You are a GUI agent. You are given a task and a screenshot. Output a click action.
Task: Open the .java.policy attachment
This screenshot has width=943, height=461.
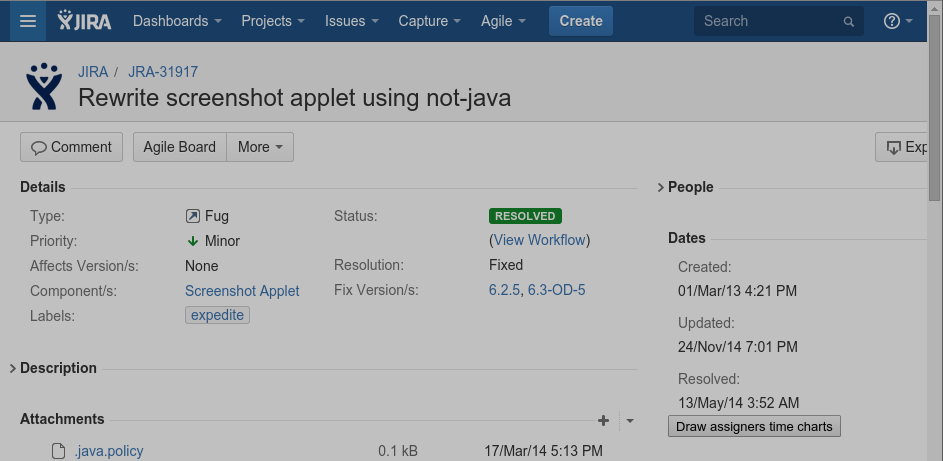[x=109, y=451]
